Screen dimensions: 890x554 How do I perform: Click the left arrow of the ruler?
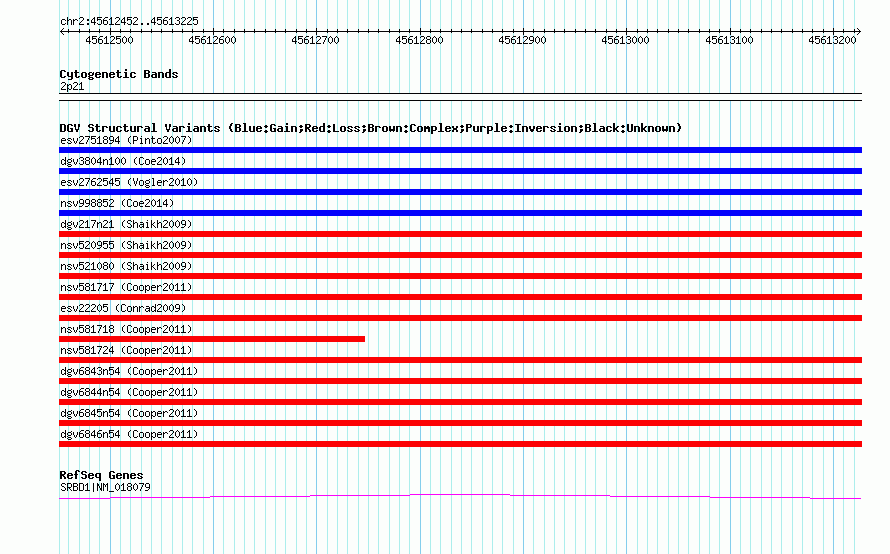coord(62,32)
